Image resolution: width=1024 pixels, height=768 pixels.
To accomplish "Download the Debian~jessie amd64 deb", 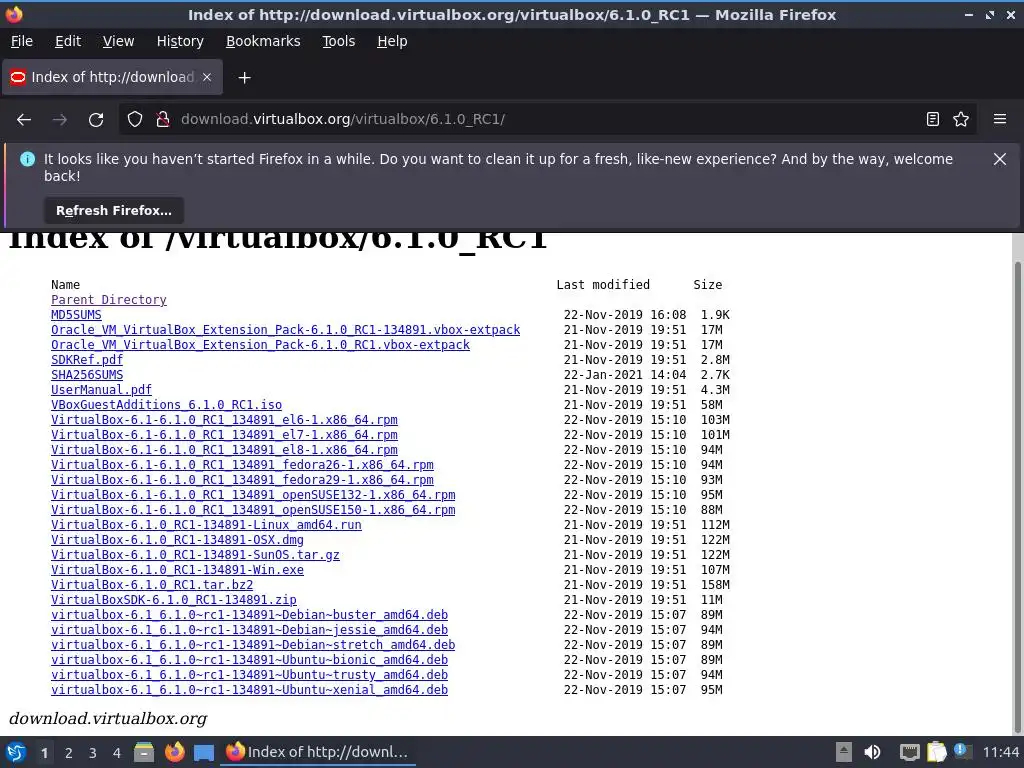I will [249, 630].
